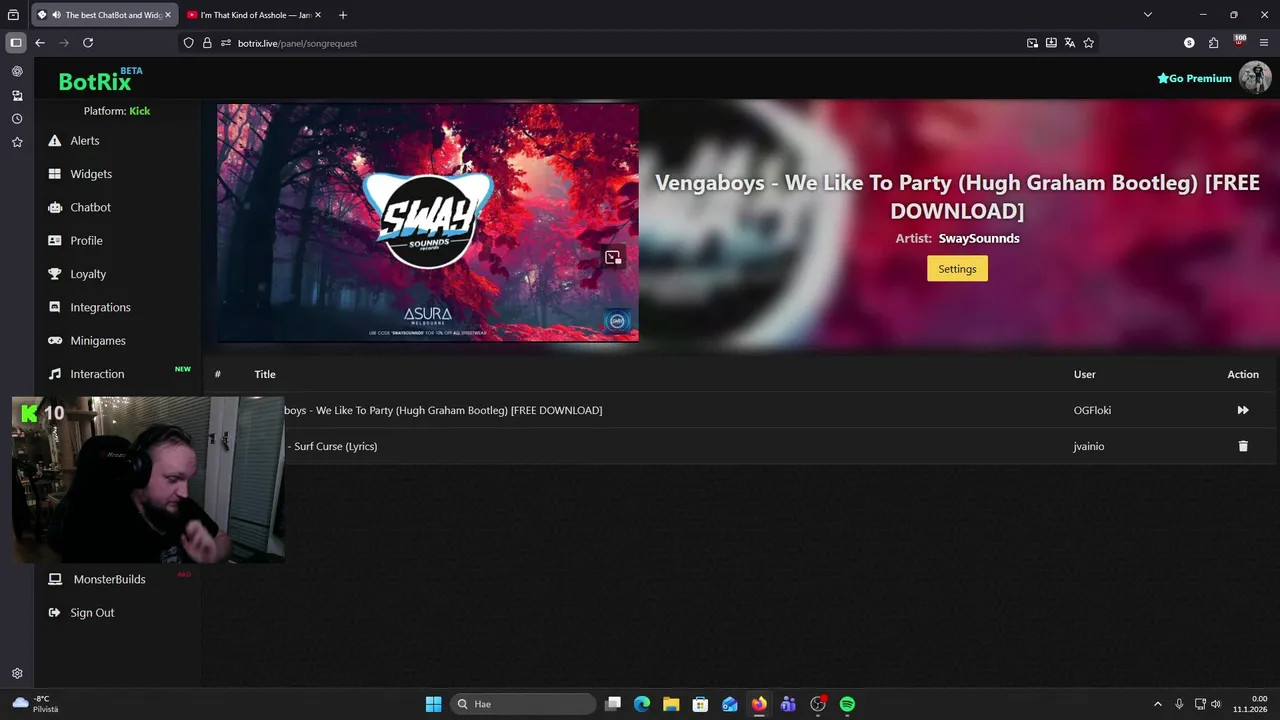Viewport: 1280px width, 720px height.
Task: Click site security padlock icon
Action: pyautogui.click(x=207, y=43)
